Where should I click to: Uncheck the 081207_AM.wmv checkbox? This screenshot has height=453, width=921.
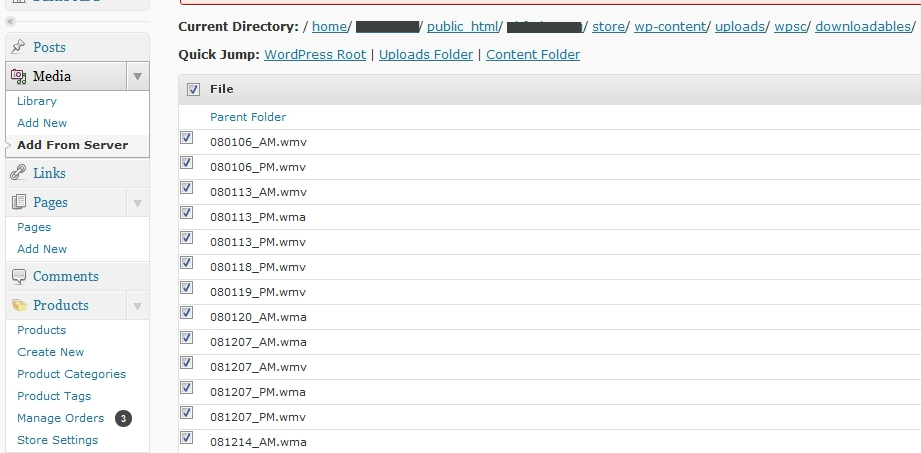(186, 363)
